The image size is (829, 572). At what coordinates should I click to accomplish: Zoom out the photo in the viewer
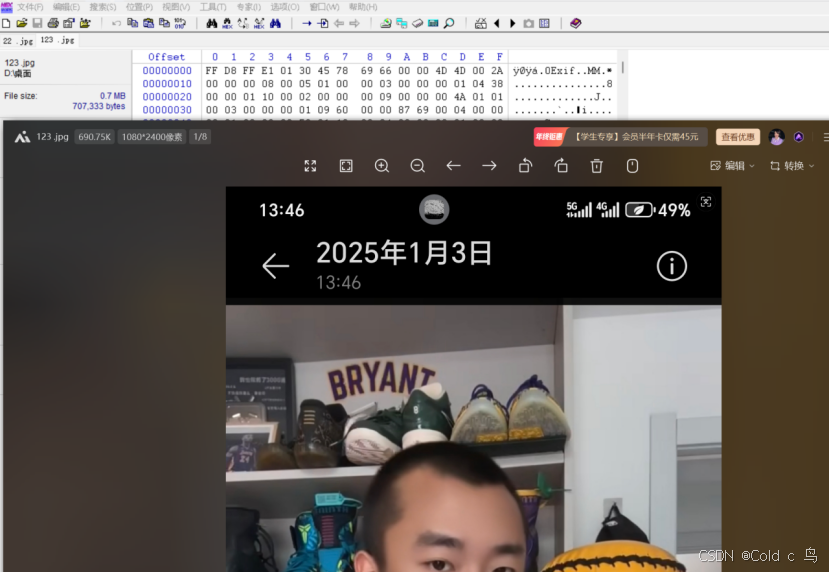coord(418,166)
